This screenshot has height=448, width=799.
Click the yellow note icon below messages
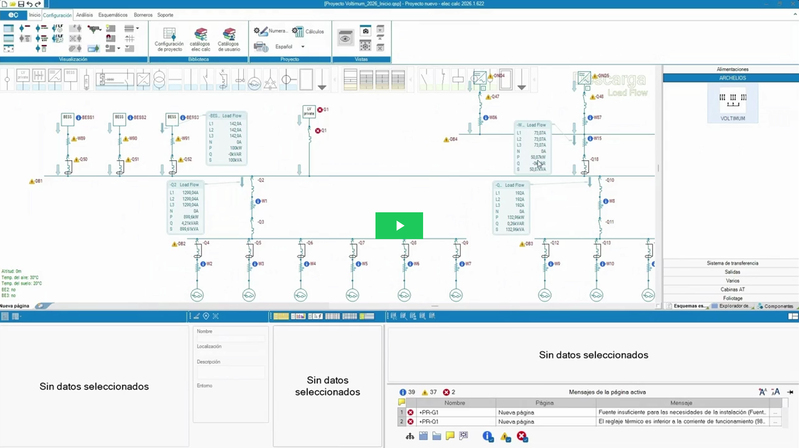pos(450,436)
